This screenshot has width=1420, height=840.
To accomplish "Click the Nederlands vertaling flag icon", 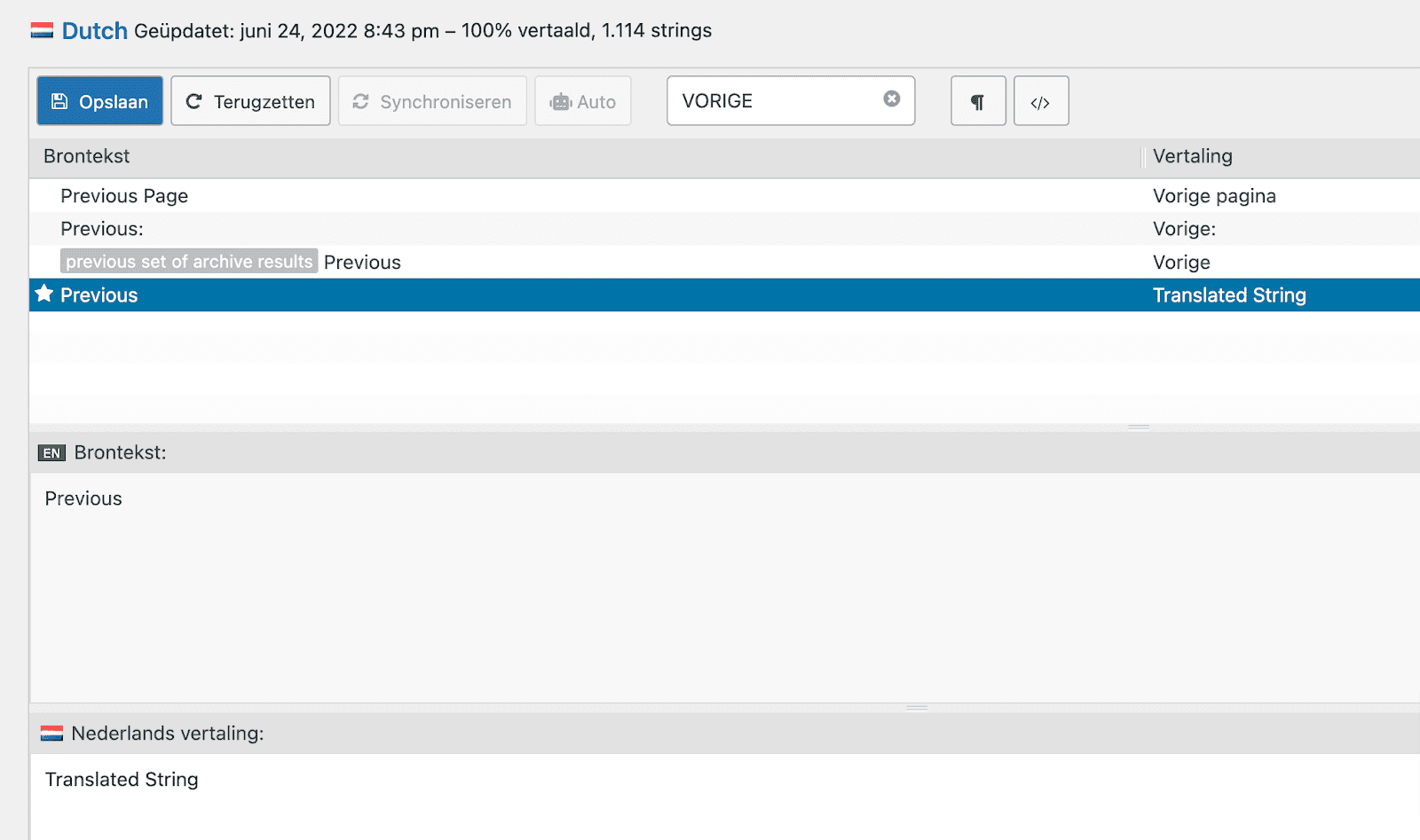I will [51, 734].
